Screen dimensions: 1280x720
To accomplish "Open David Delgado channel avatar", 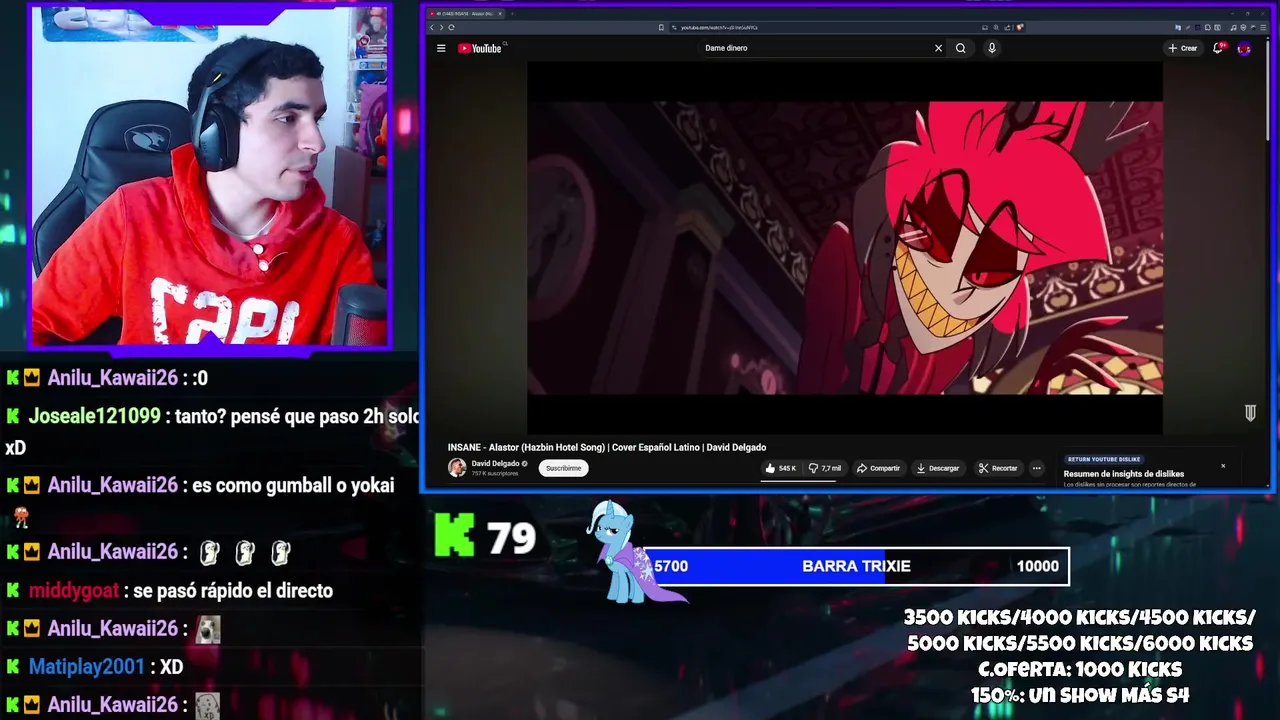I will click(457, 468).
